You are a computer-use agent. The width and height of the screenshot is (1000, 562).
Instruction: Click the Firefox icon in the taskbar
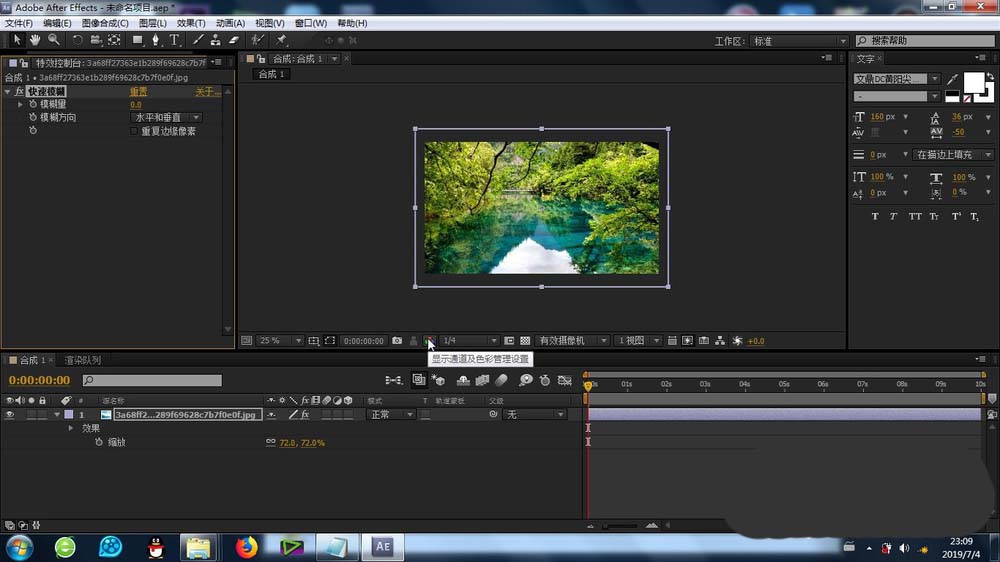[246, 547]
